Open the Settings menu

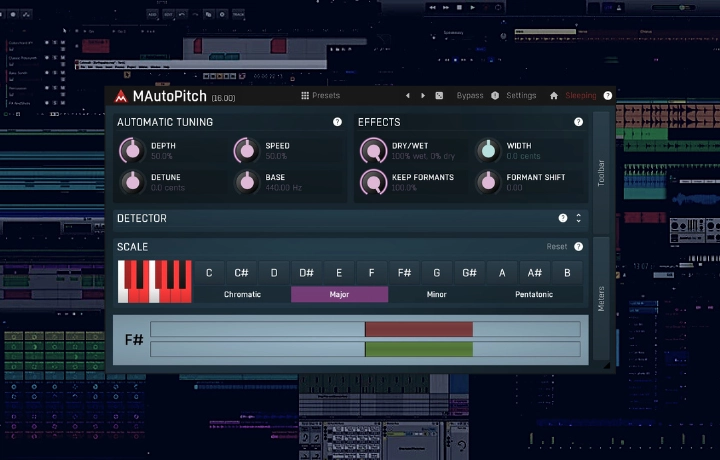pyautogui.click(x=521, y=95)
